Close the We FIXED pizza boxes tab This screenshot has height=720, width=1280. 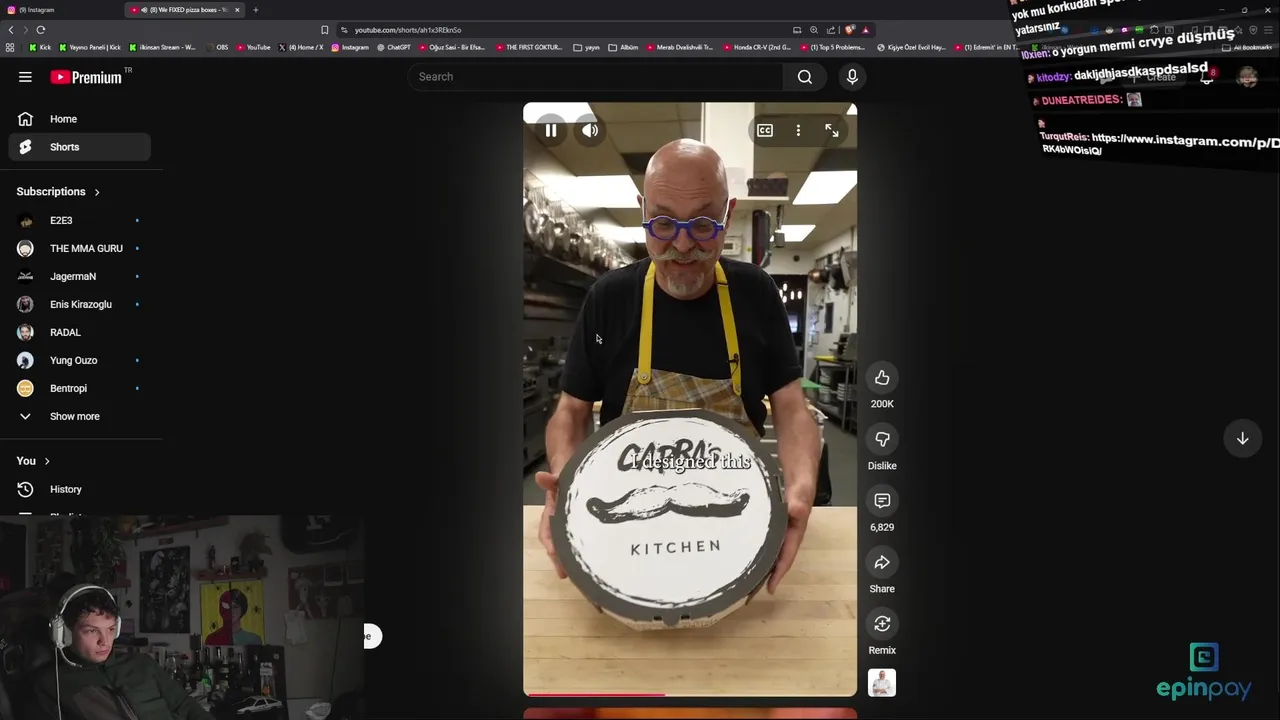237,10
